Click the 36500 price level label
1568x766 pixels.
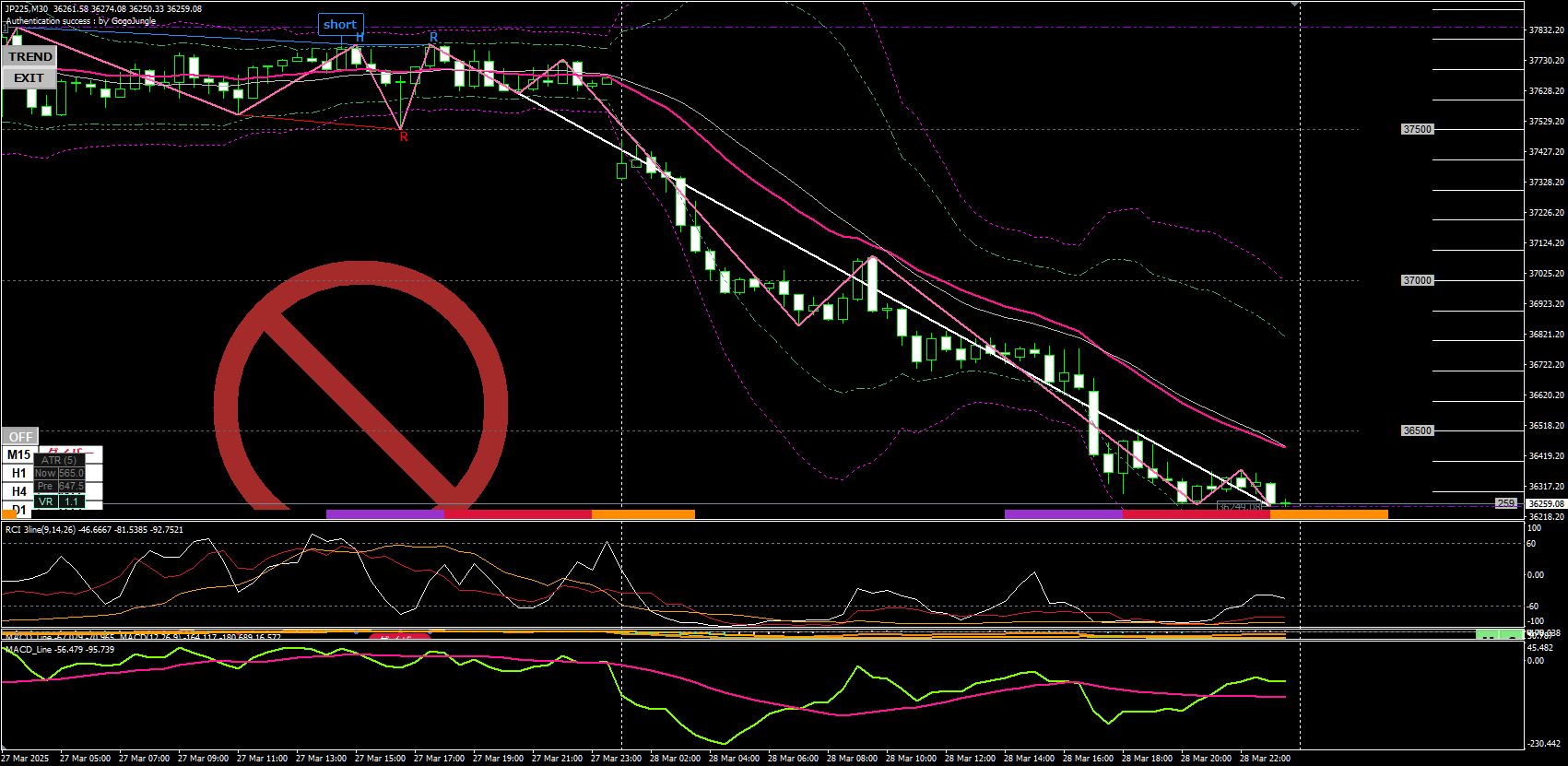[1417, 430]
